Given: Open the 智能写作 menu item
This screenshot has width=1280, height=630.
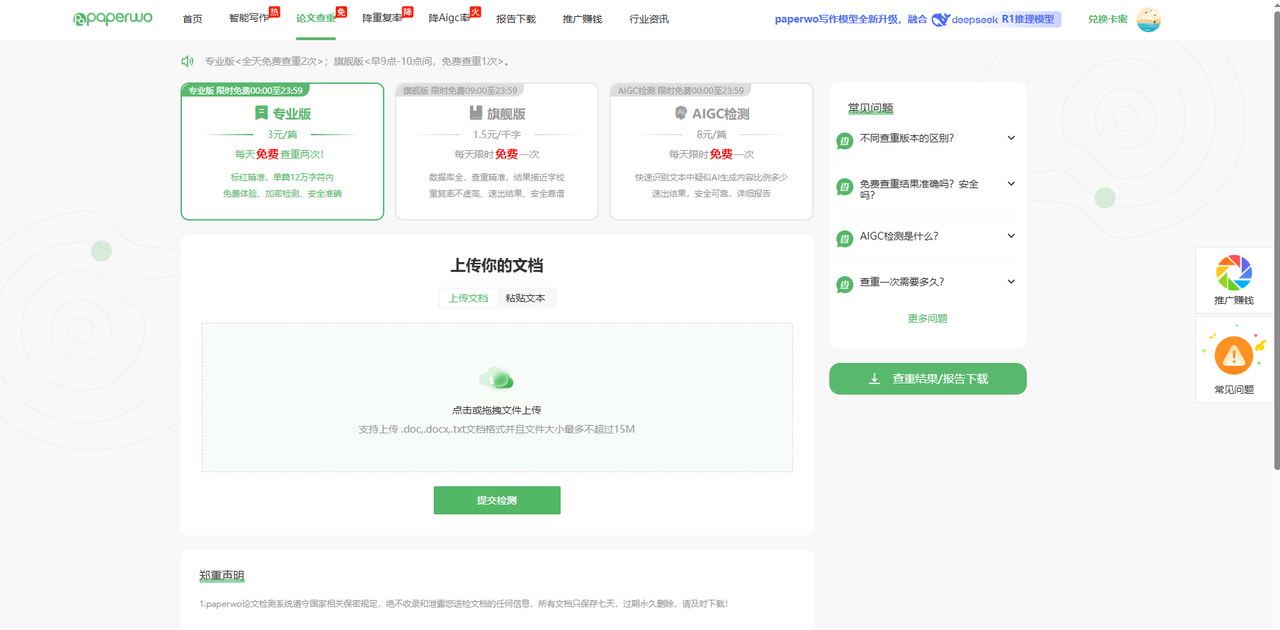Looking at the screenshot, I should 248,19.
